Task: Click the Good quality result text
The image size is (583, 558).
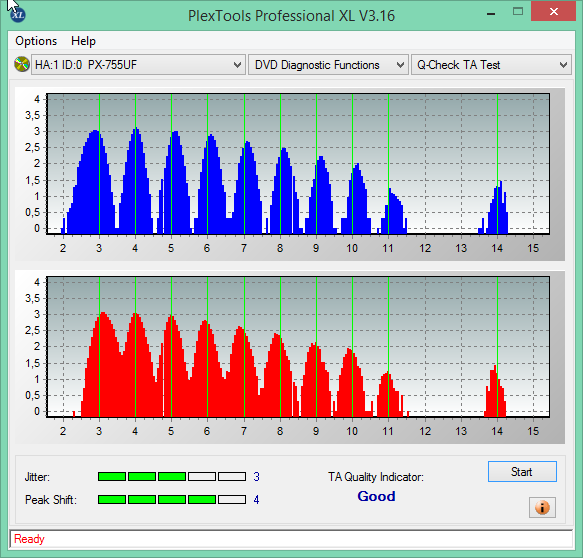Action: pos(376,496)
